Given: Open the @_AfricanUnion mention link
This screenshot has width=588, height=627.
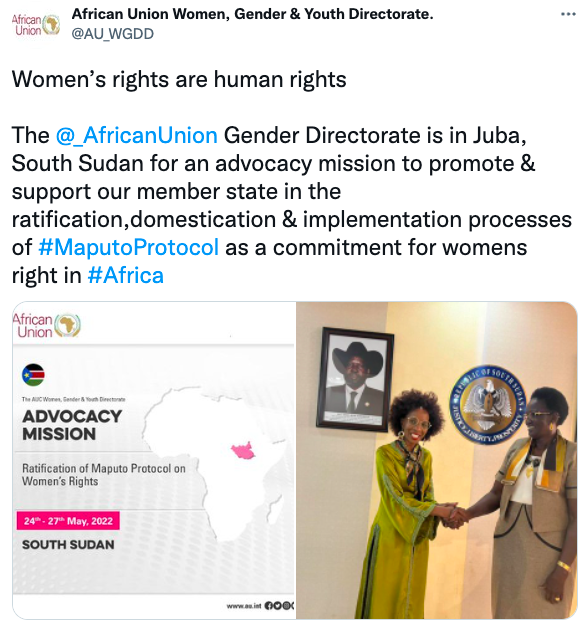Looking at the screenshot, I should point(136,135).
